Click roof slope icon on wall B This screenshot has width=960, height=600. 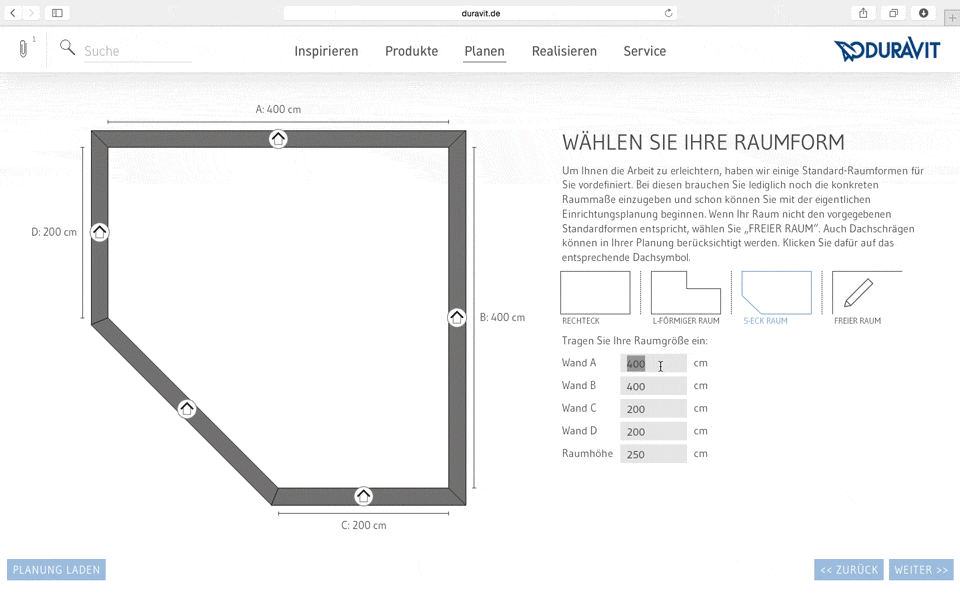457,317
